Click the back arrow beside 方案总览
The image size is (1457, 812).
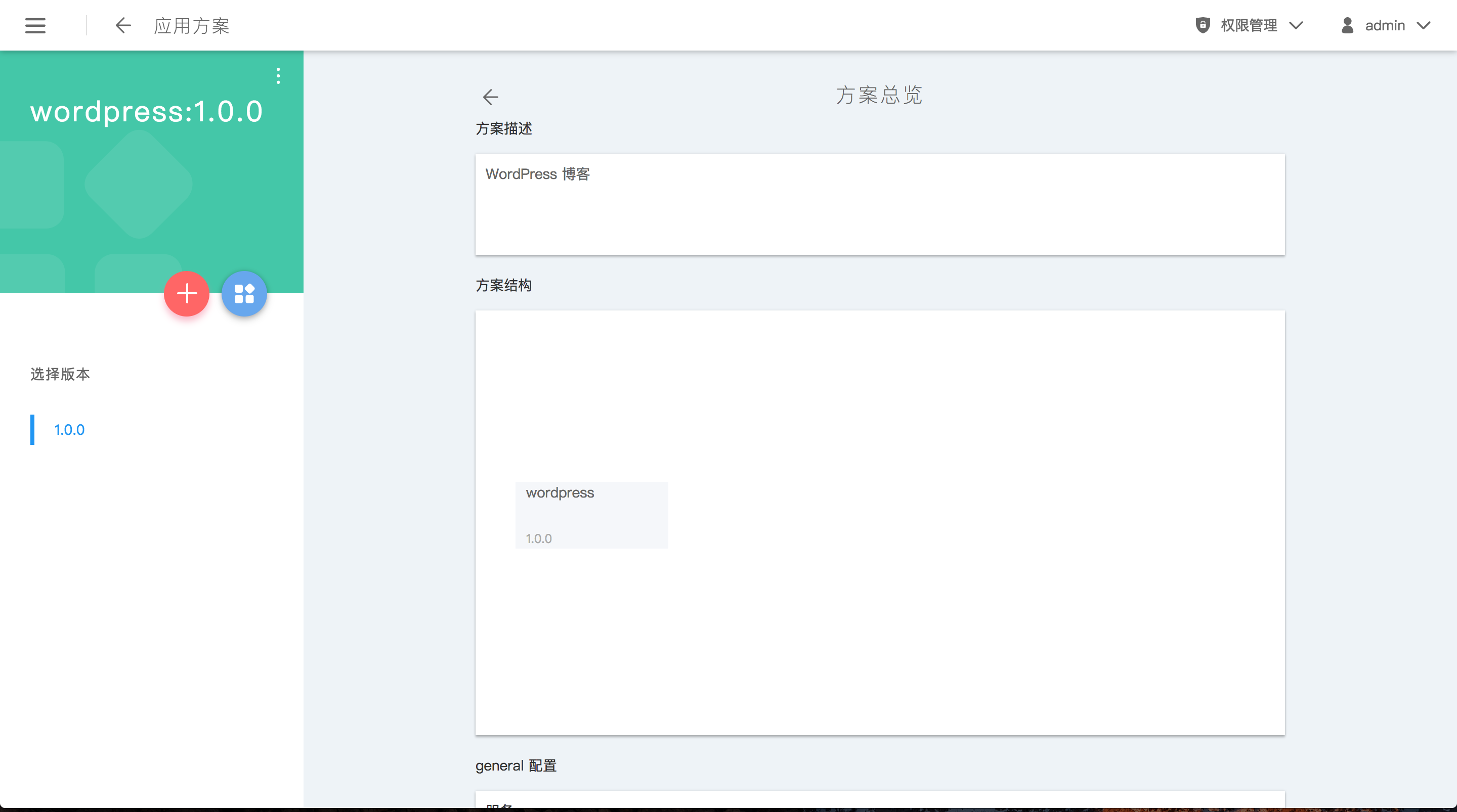pyautogui.click(x=490, y=97)
